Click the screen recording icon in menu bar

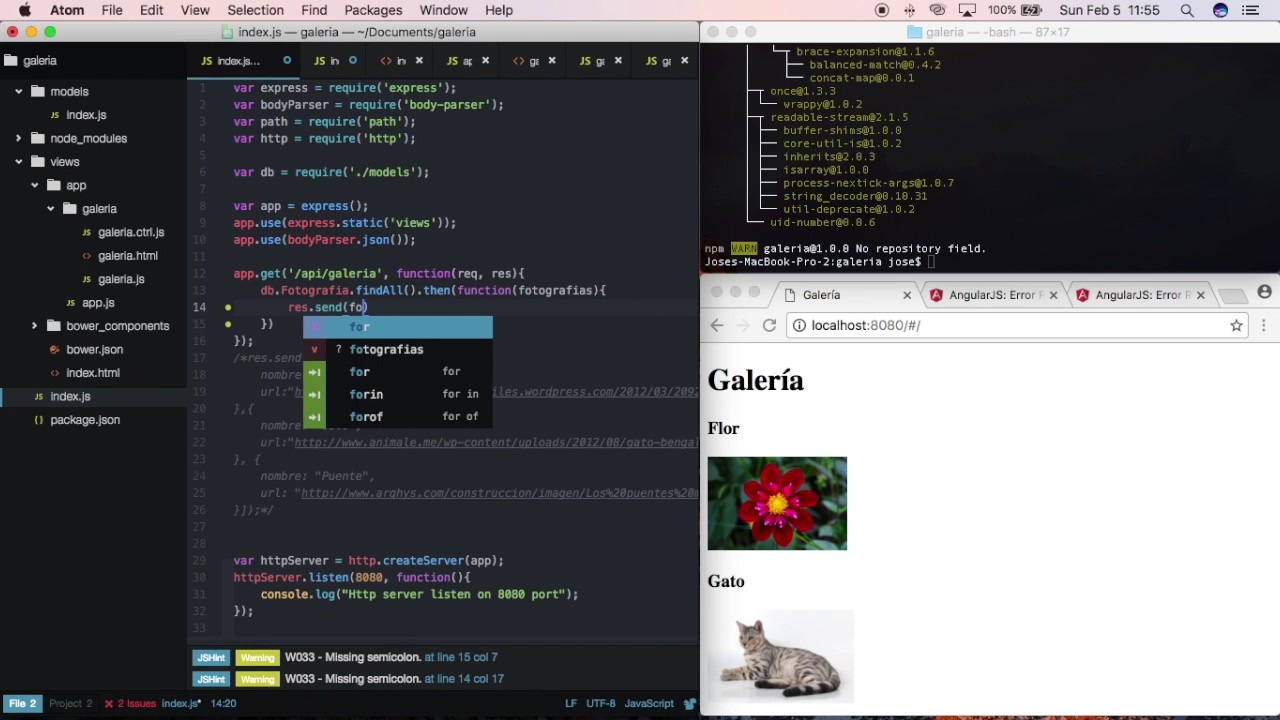click(882, 10)
